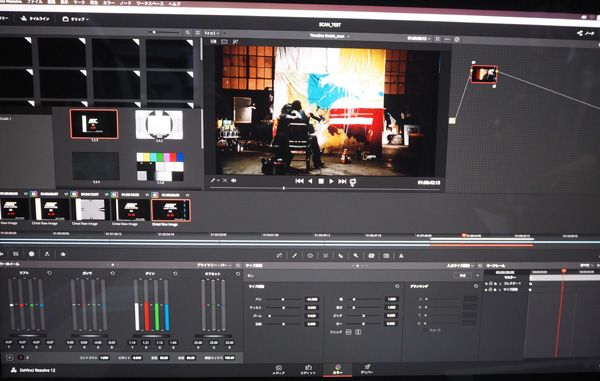Reset the Lift color bars
The image size is (600, 381).
tap(49, 273)
